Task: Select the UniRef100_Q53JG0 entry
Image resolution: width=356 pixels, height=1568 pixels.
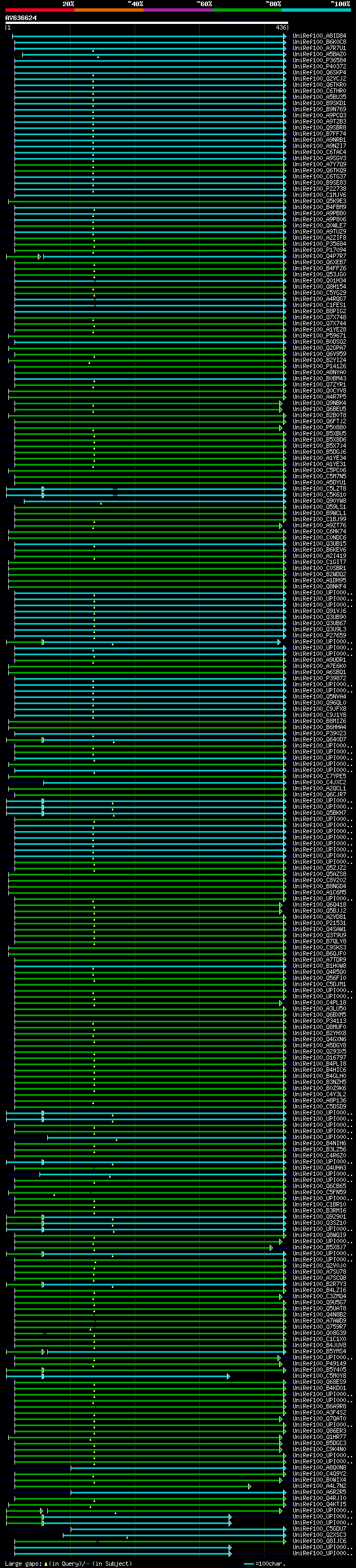Action: point(319,275)
